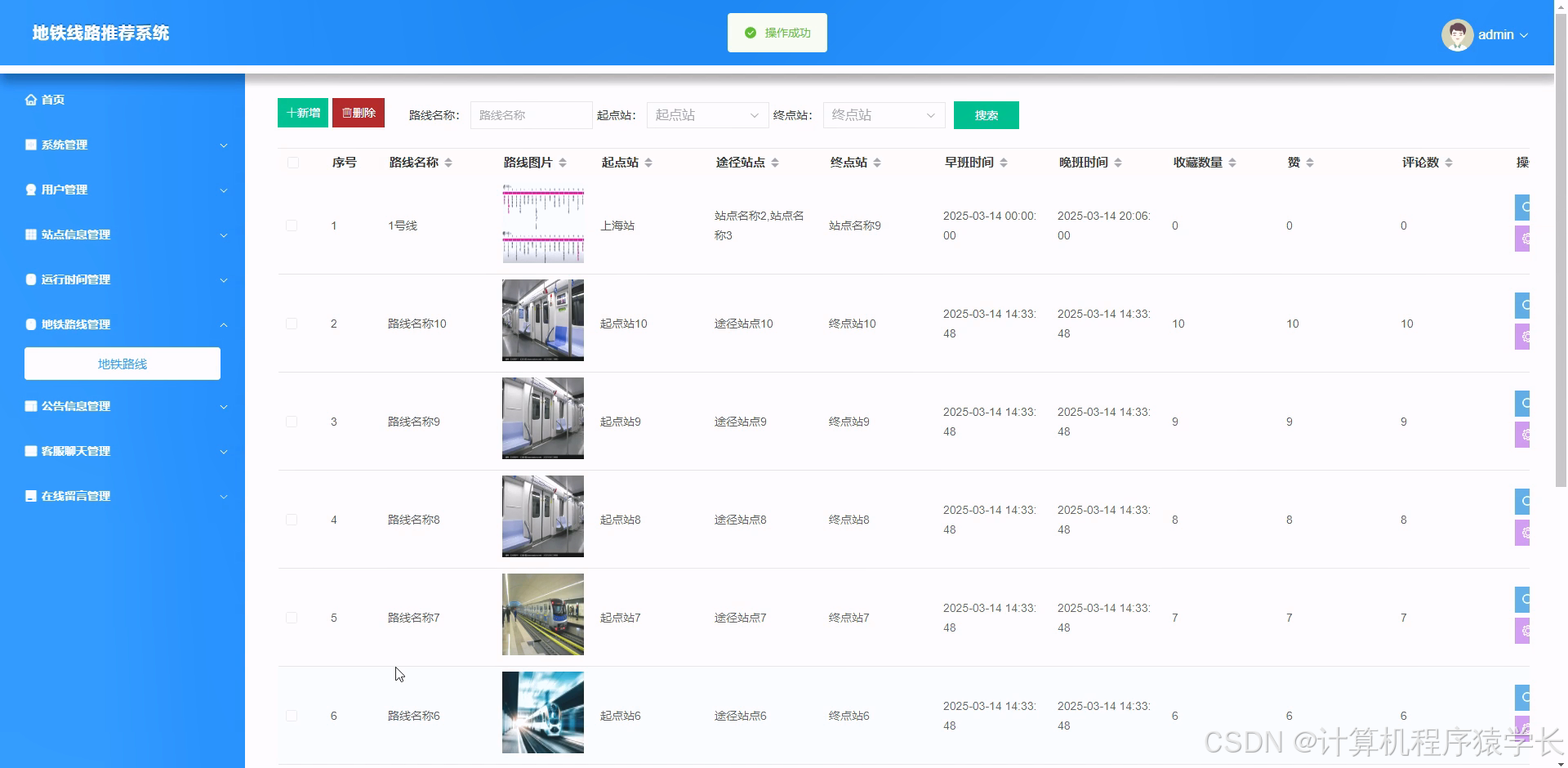Click the 地铁线路推荐系统 title
The height and width of the screenshot is (768, 1568).
101,33
